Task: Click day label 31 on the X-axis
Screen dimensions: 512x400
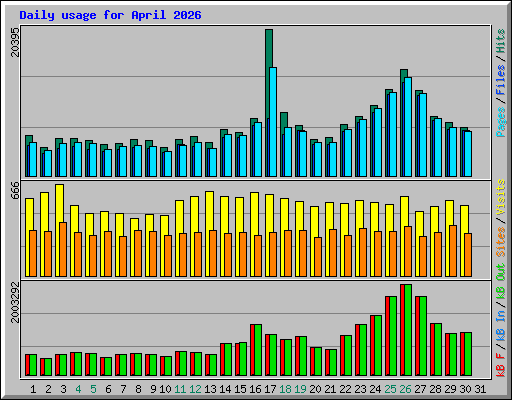Action: click(x=480, y=389)
